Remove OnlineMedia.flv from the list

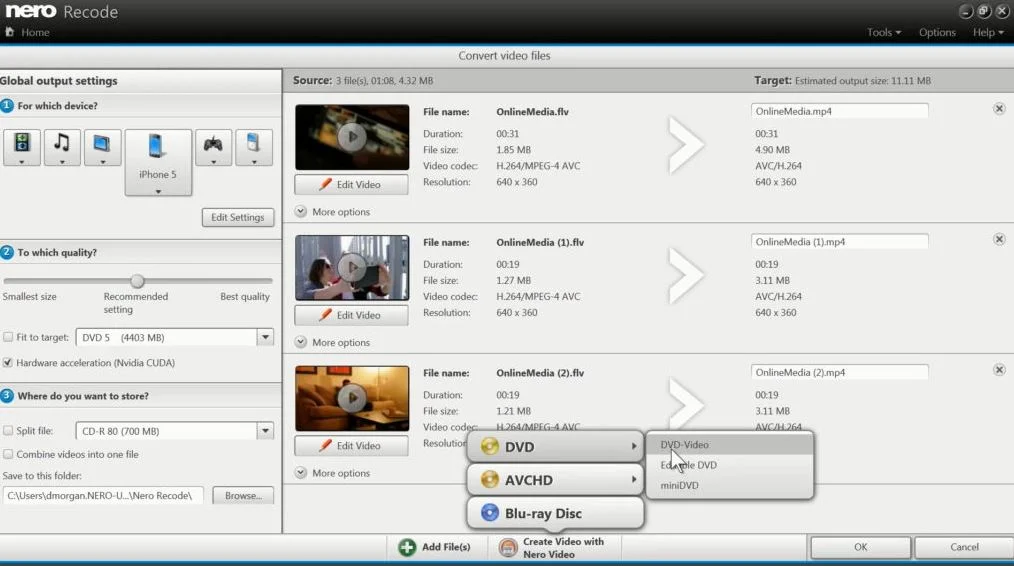pyautogui.click(x=999, y=109)
